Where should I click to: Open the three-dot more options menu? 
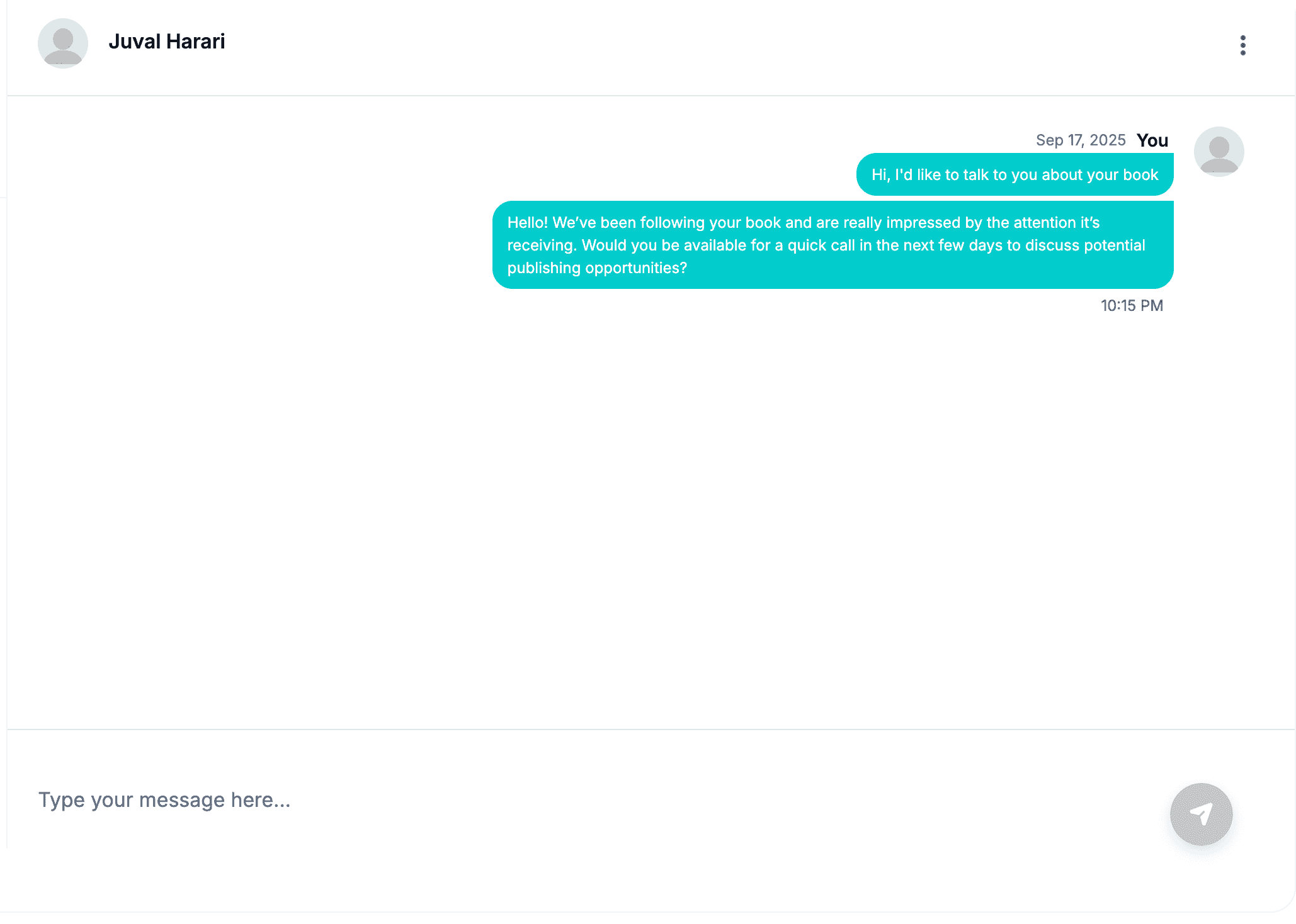pyautogui.click(x=1242, y=45)
